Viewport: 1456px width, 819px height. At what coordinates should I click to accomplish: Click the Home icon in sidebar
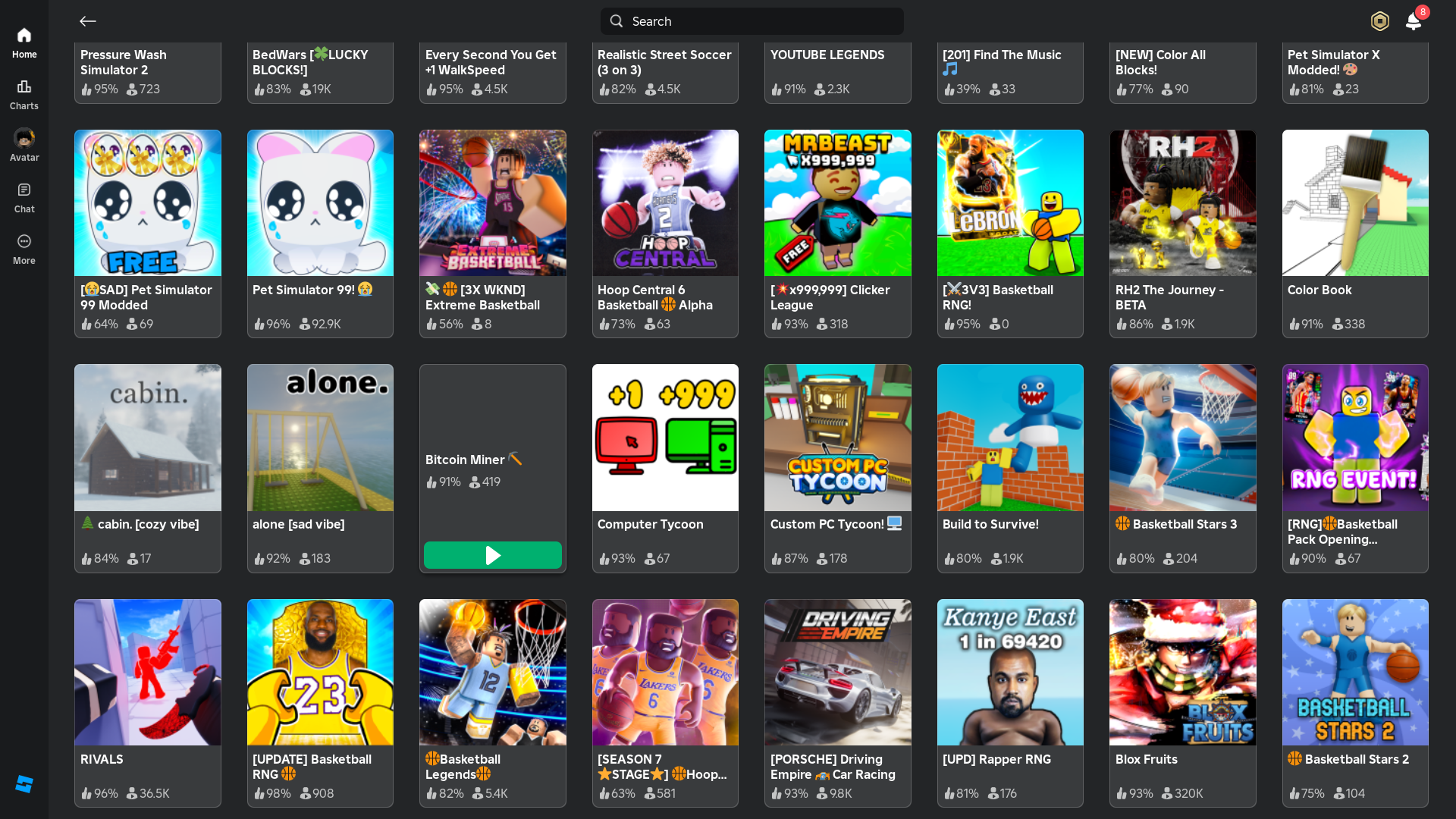click(x=24, y=36)
